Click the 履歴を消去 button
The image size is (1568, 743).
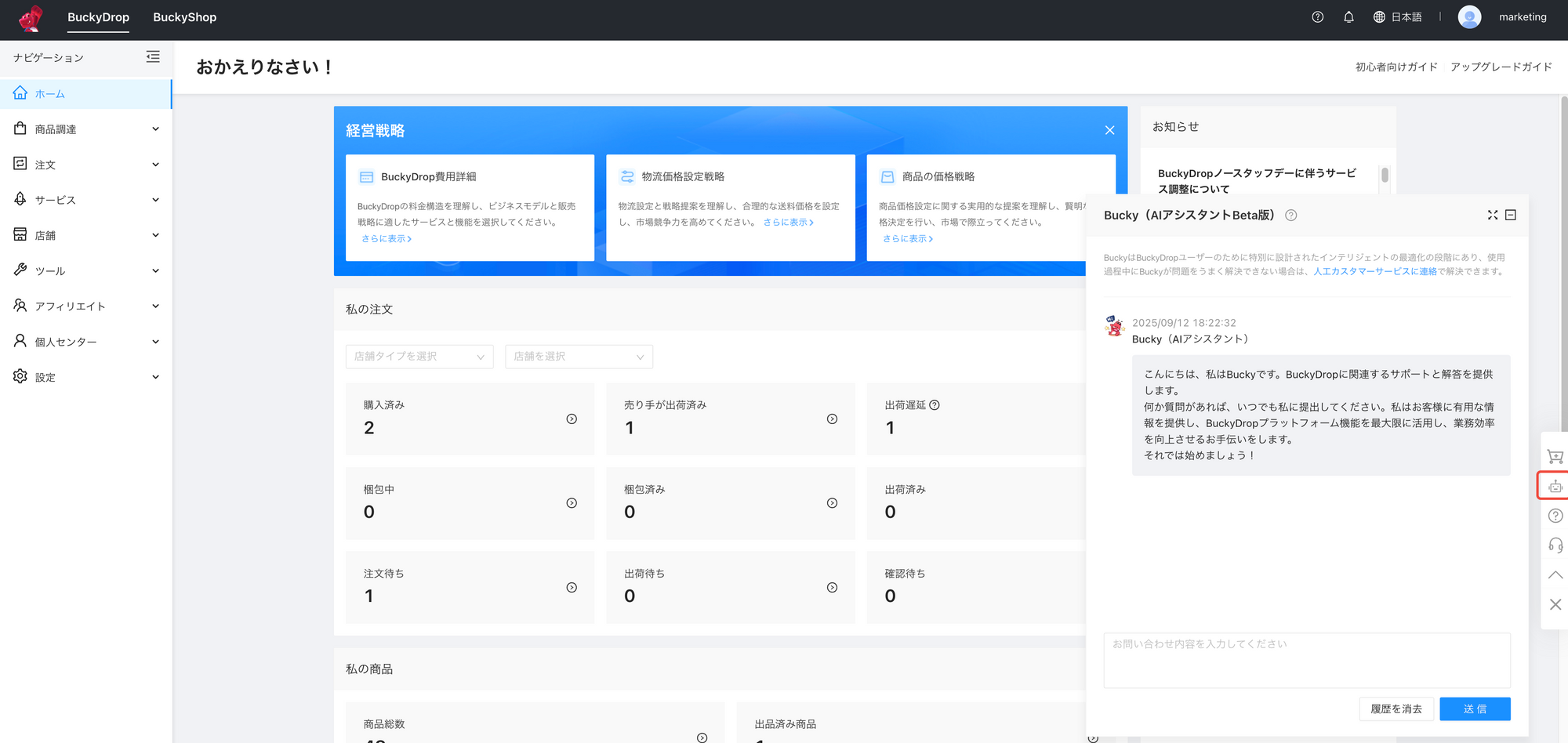pyautogui.click(x=1396, y=709)
